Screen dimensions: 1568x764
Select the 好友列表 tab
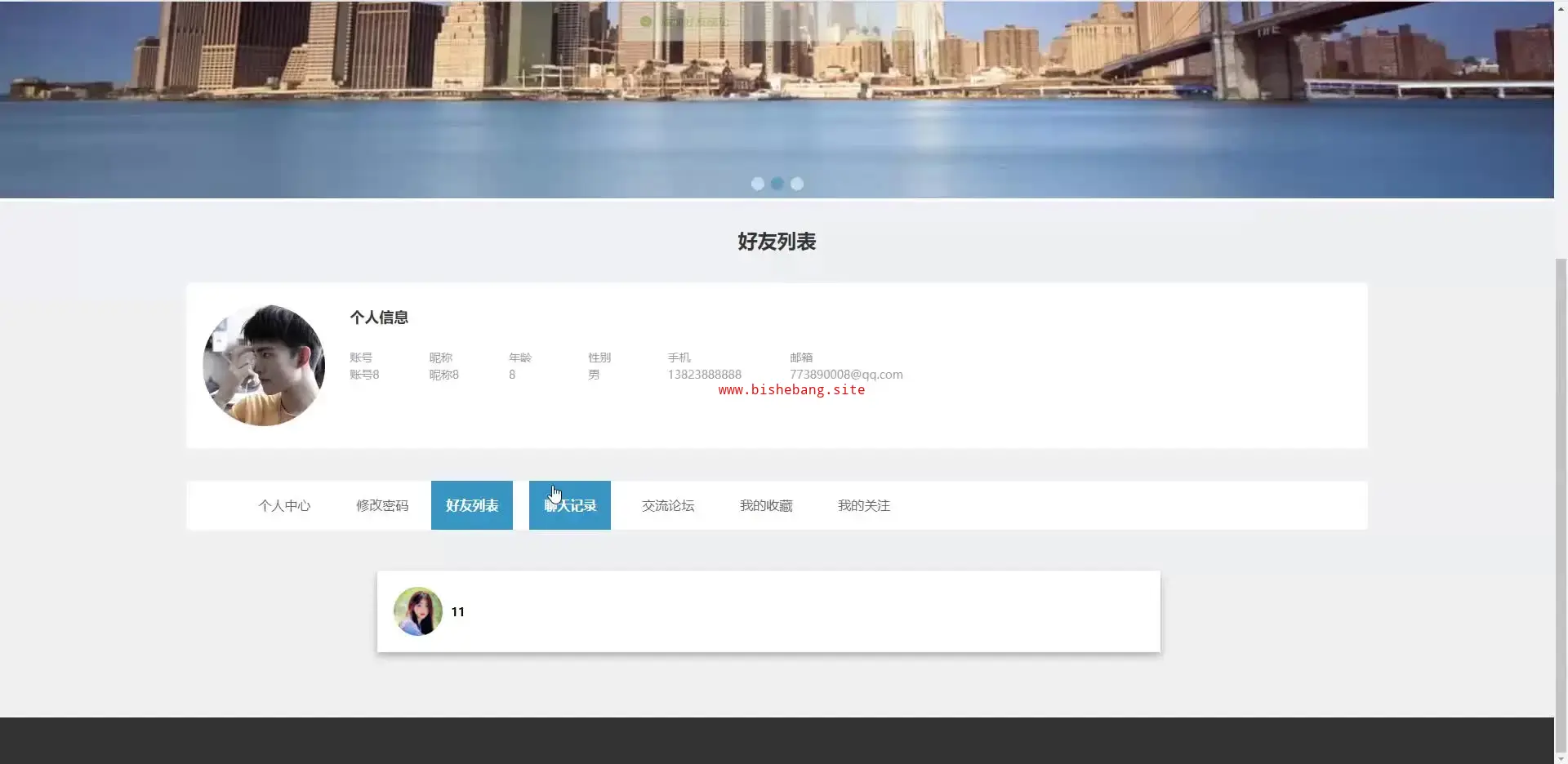point(472,505)
